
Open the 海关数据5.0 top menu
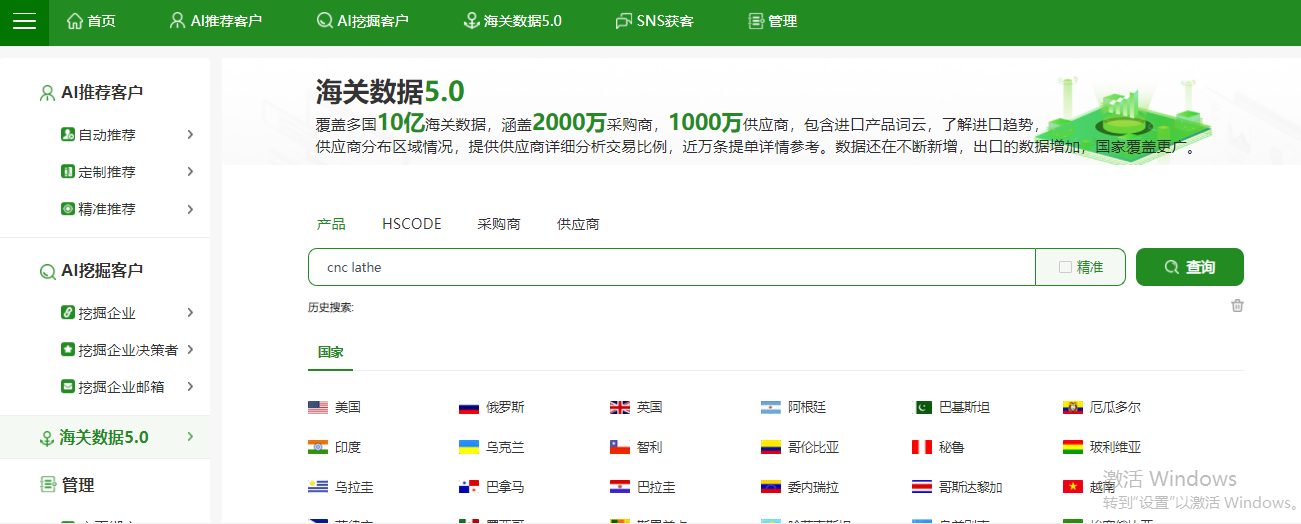coord(512,21)
